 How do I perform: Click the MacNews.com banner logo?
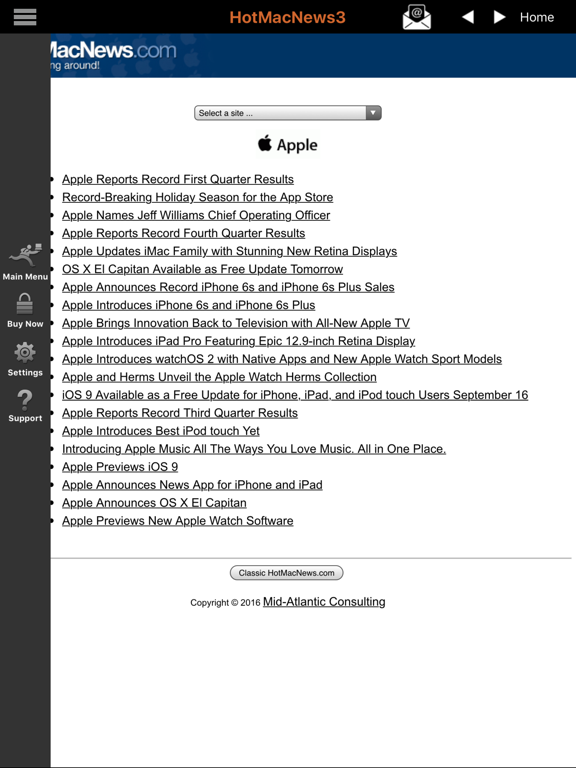[114, 55]
